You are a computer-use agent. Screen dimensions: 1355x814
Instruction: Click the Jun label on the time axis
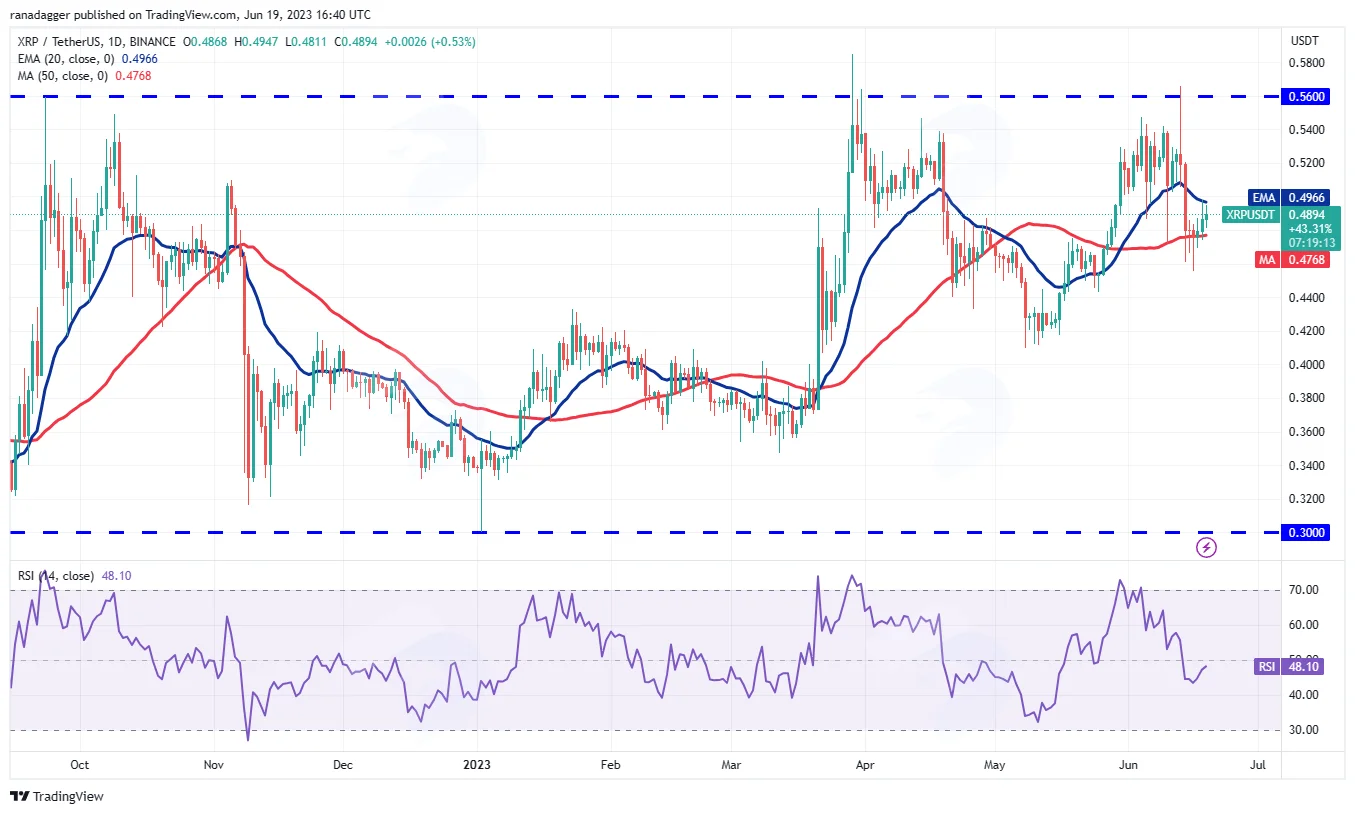click(x=1128, y=765)
